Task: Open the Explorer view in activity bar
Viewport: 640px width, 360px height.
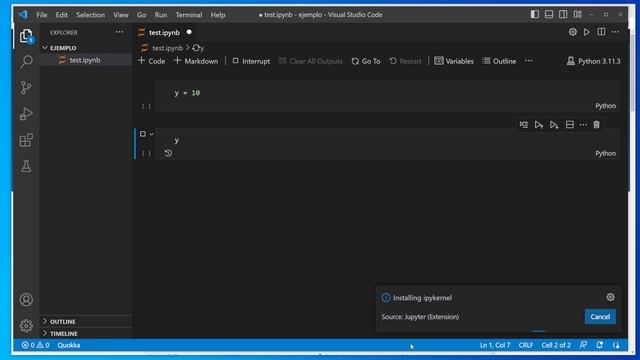Action: pos(26,36)
